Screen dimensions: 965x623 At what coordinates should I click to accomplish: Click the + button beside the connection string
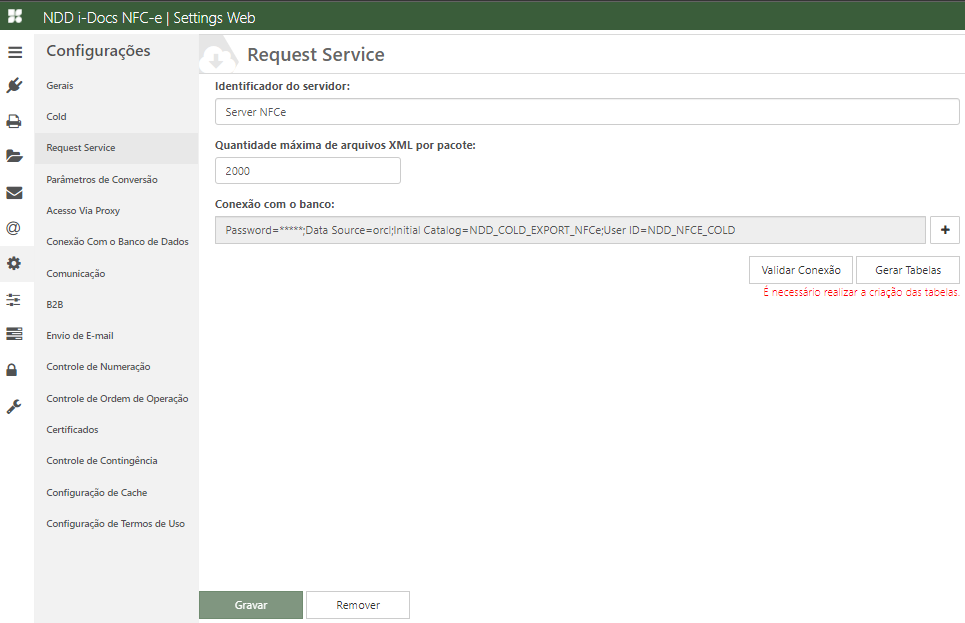click(944, 229)
